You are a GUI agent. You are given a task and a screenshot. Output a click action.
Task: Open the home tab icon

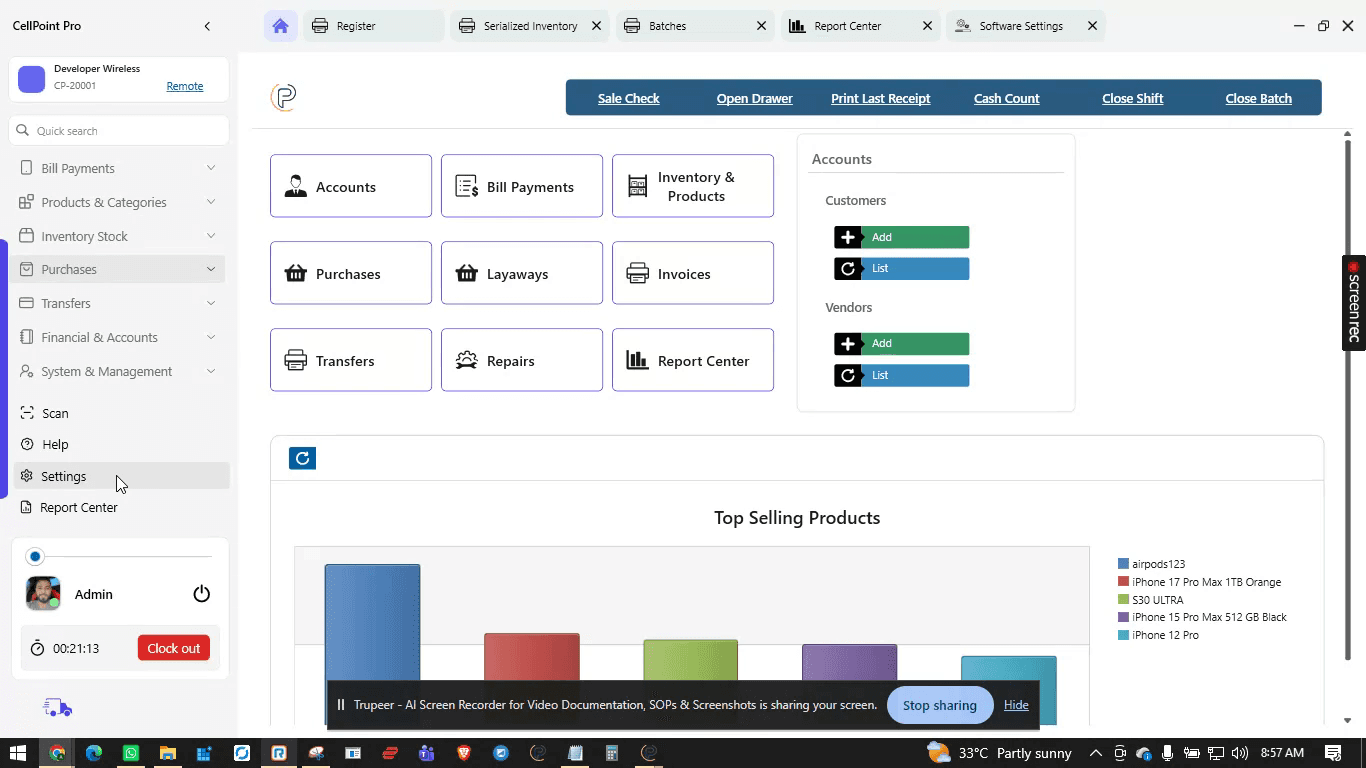[280, 26]
